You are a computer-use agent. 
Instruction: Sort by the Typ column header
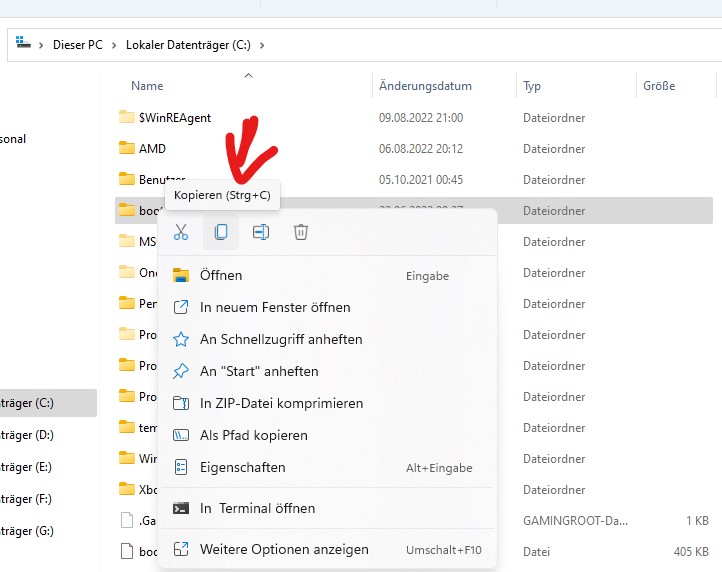point(532,86)
